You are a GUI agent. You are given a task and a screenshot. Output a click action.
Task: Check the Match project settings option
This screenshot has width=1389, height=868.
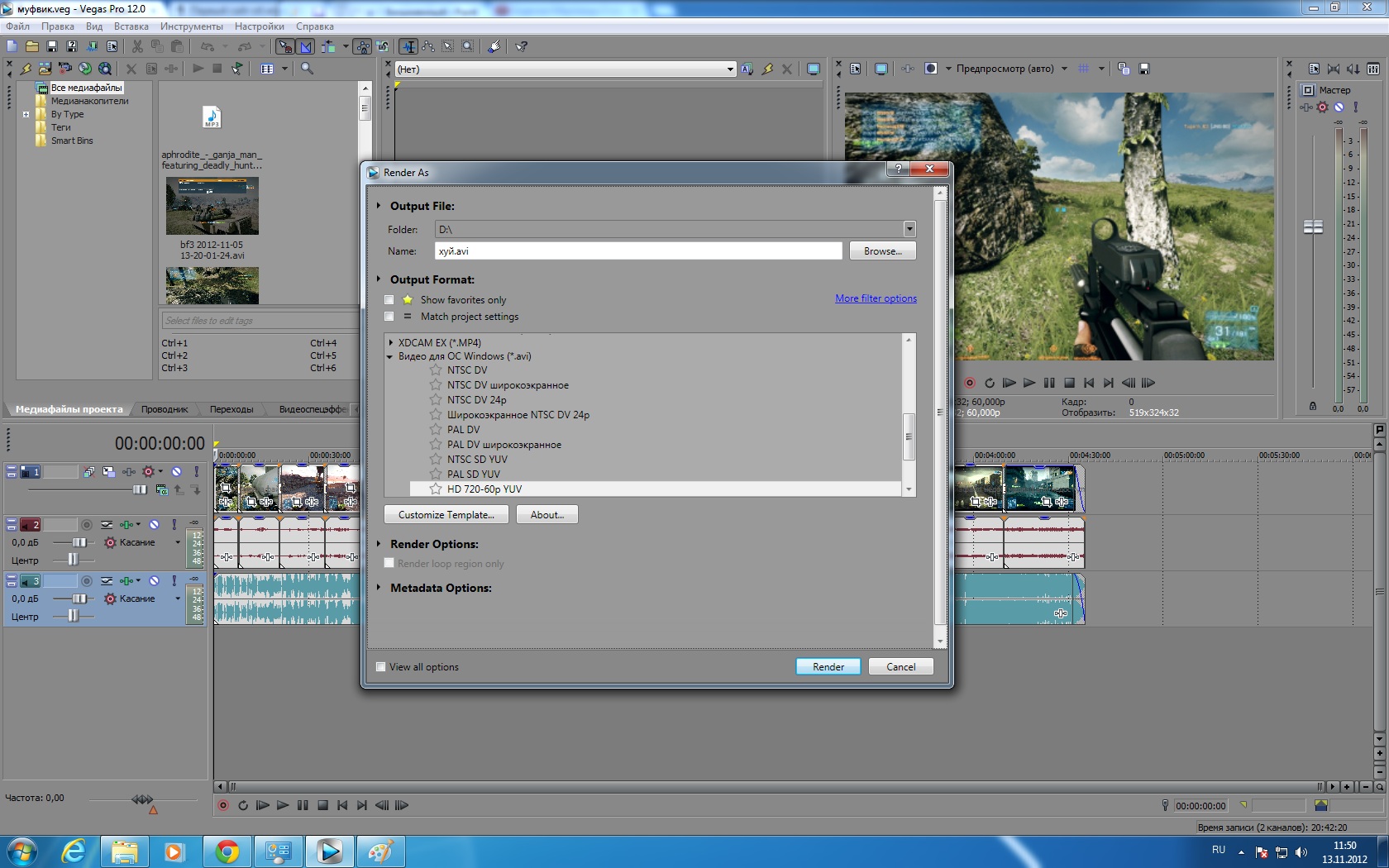[x=389, y=317]
